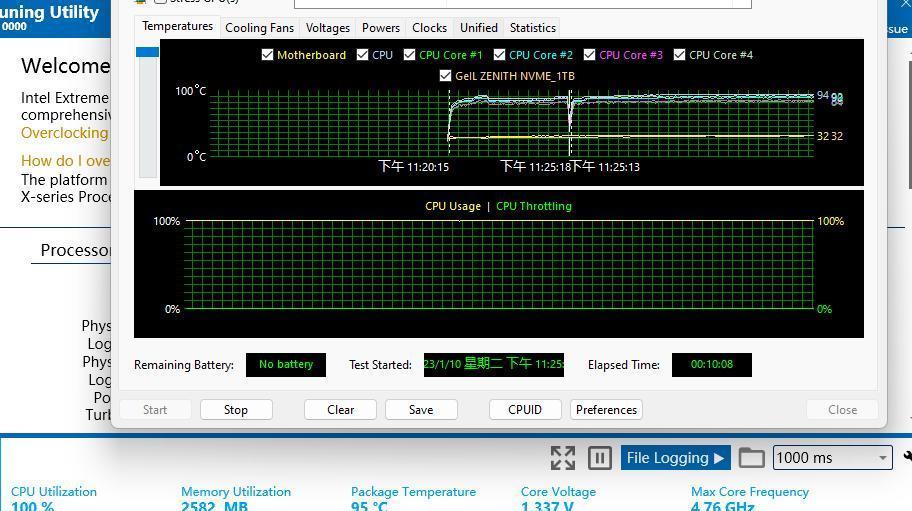Click the CPU Utilization monitor label
This screenshot has height=511, width=912.
(54, 492)
